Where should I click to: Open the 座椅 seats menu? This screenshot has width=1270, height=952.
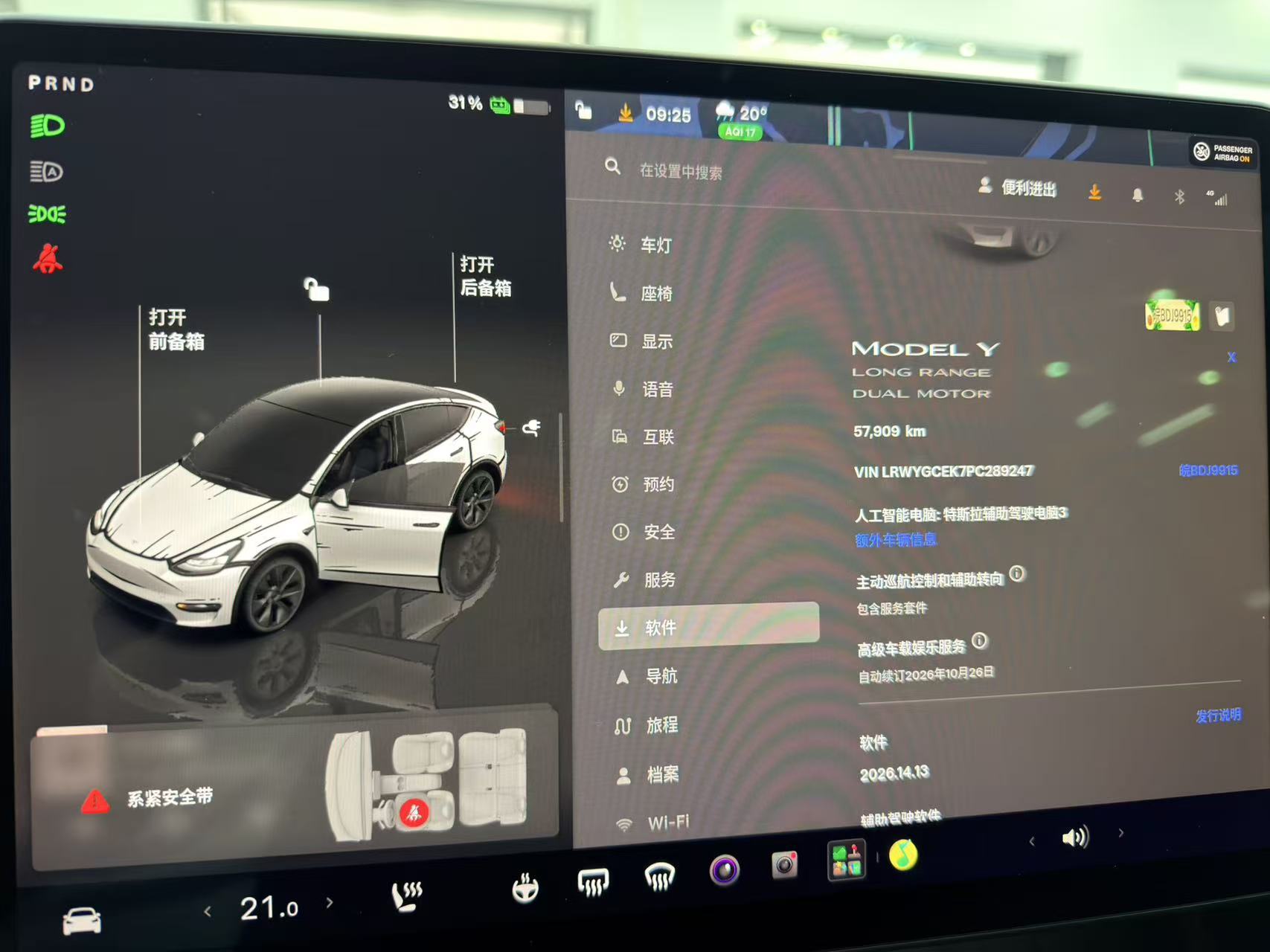[641, 293]
